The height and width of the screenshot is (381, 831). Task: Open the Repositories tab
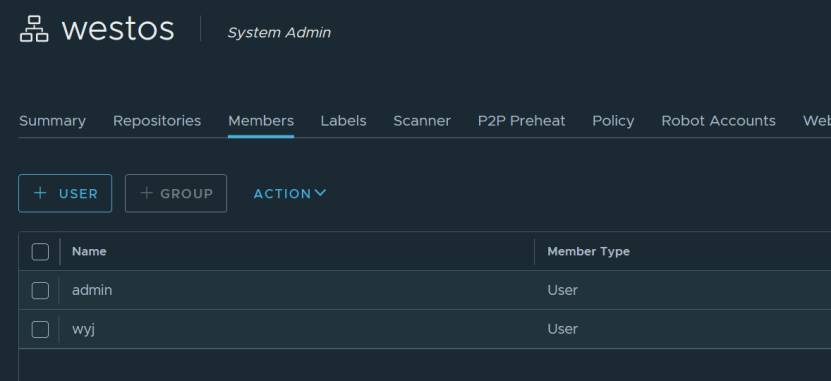click(157, 121)
